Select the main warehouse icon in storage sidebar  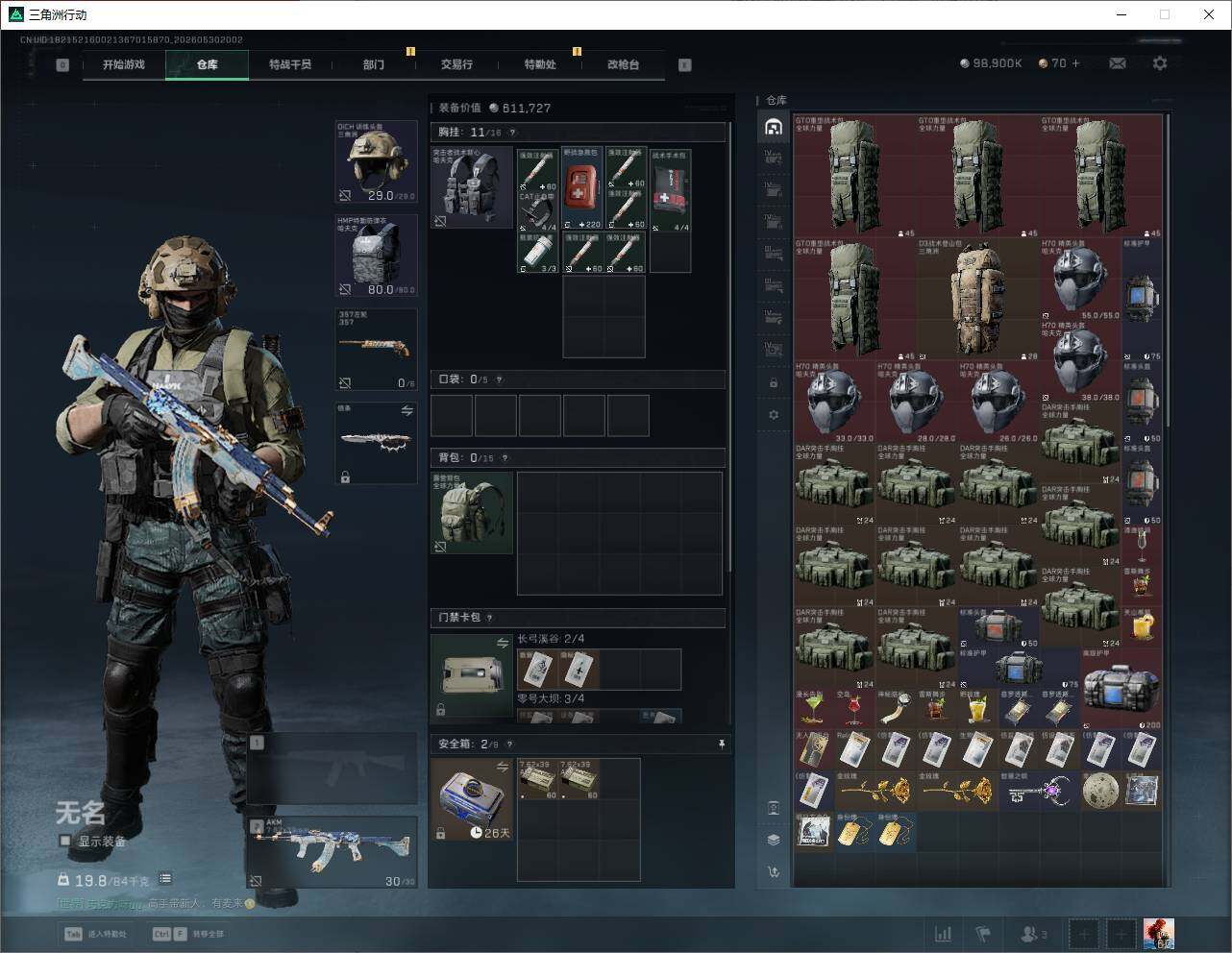pos(774,127)
